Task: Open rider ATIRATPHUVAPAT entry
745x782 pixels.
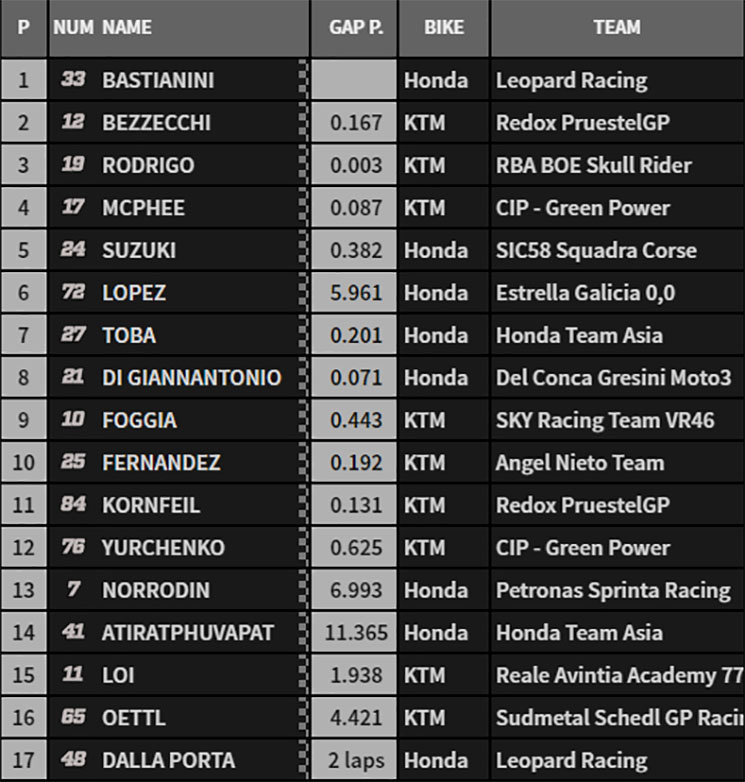Action: point(188,633)
